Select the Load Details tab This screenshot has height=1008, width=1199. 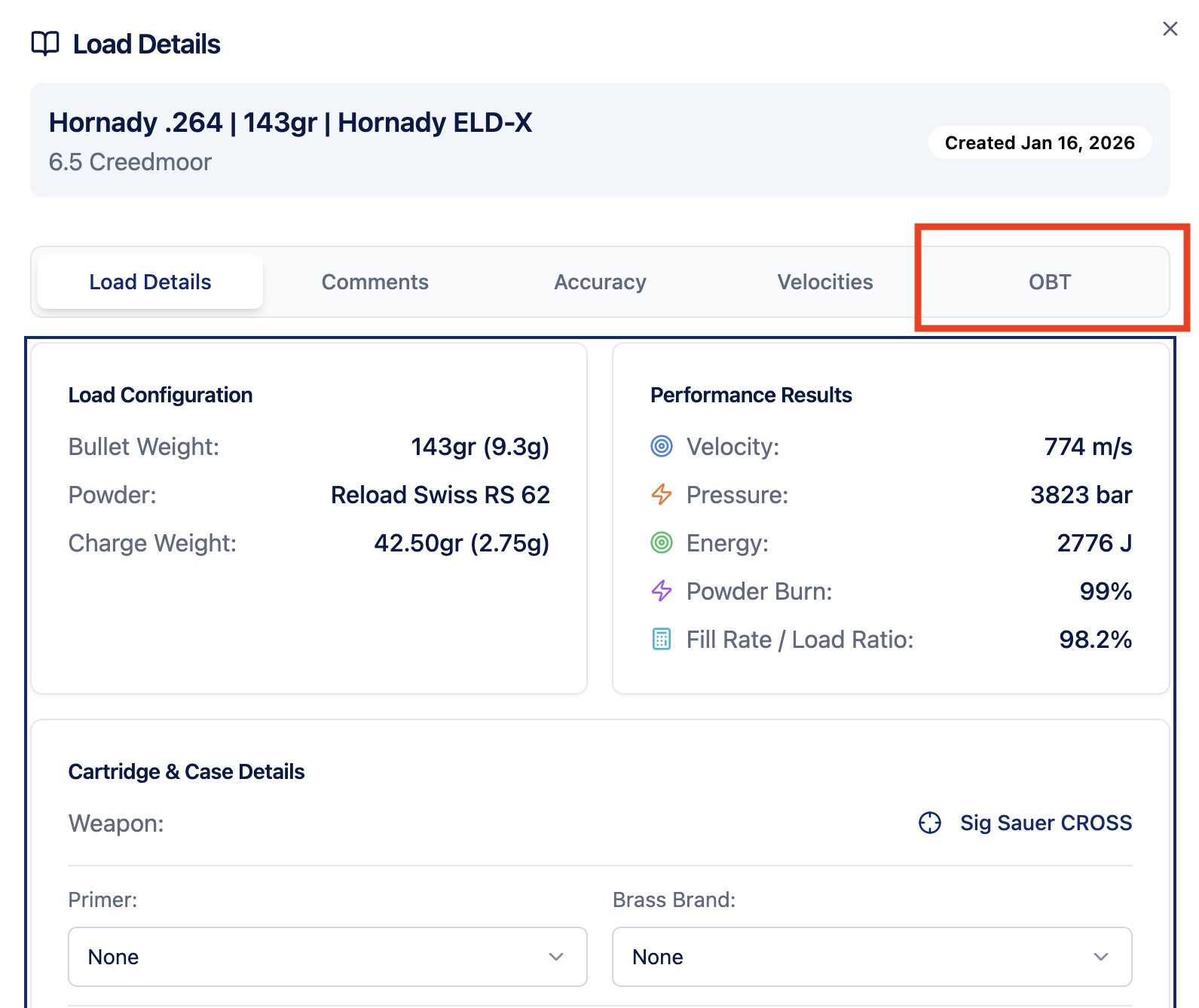150,282
